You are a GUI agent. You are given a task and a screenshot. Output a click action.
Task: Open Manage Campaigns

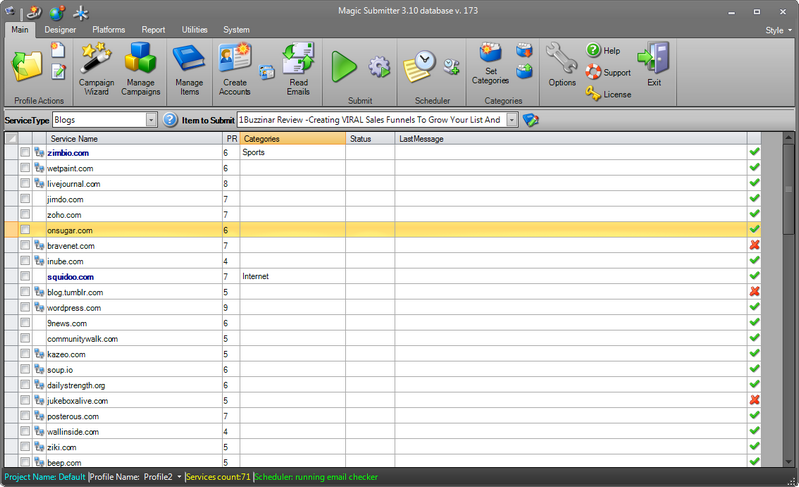coord(141,69)
